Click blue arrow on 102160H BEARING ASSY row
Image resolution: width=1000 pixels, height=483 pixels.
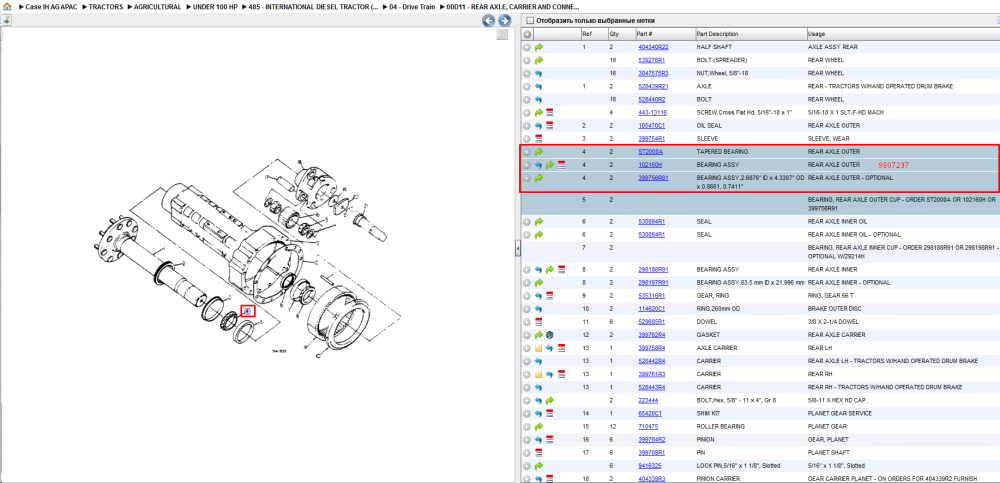538,165
